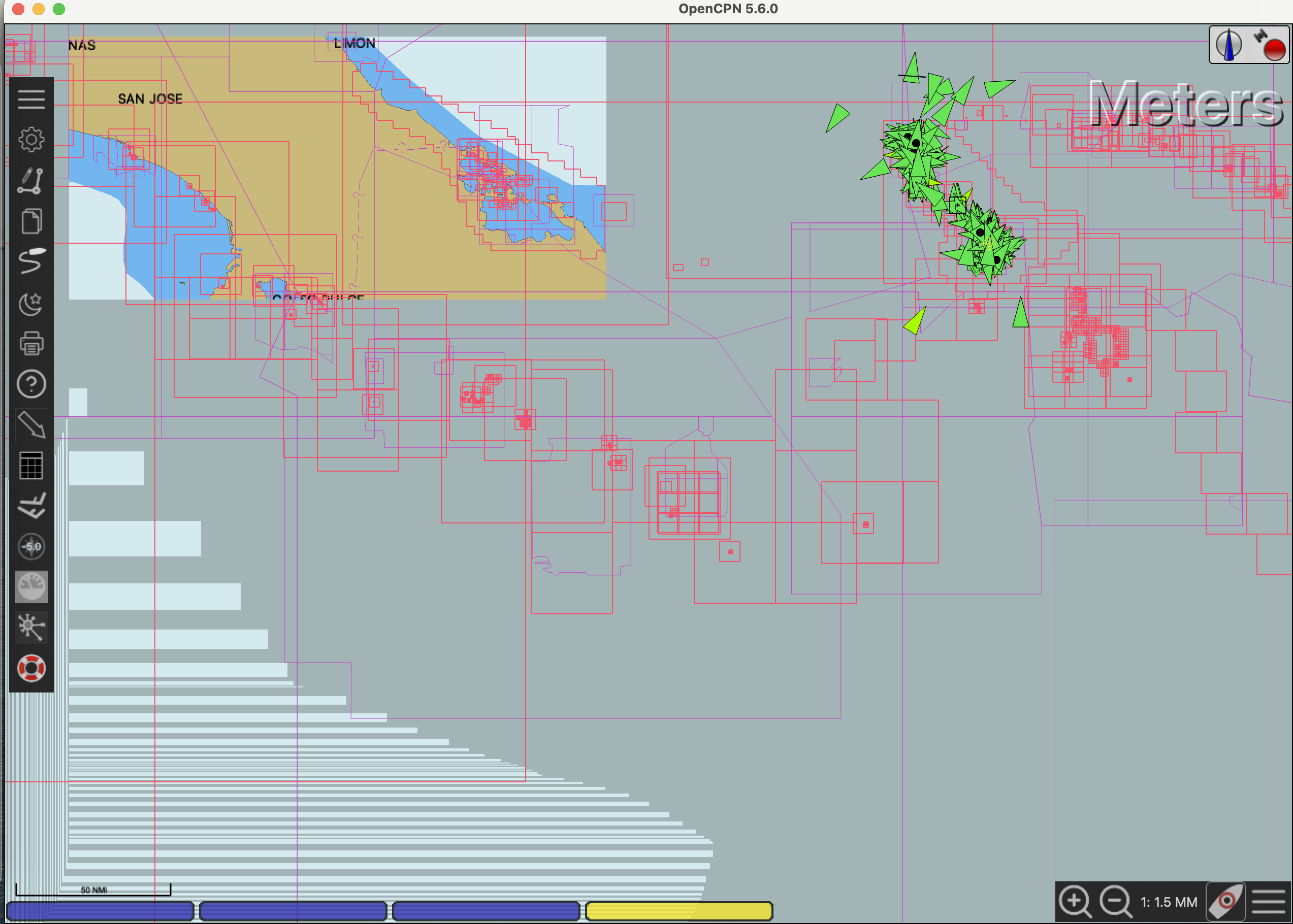Open the main toolbar menu
The width and height of the screenshot is (1293, 924).
(33, 100)
